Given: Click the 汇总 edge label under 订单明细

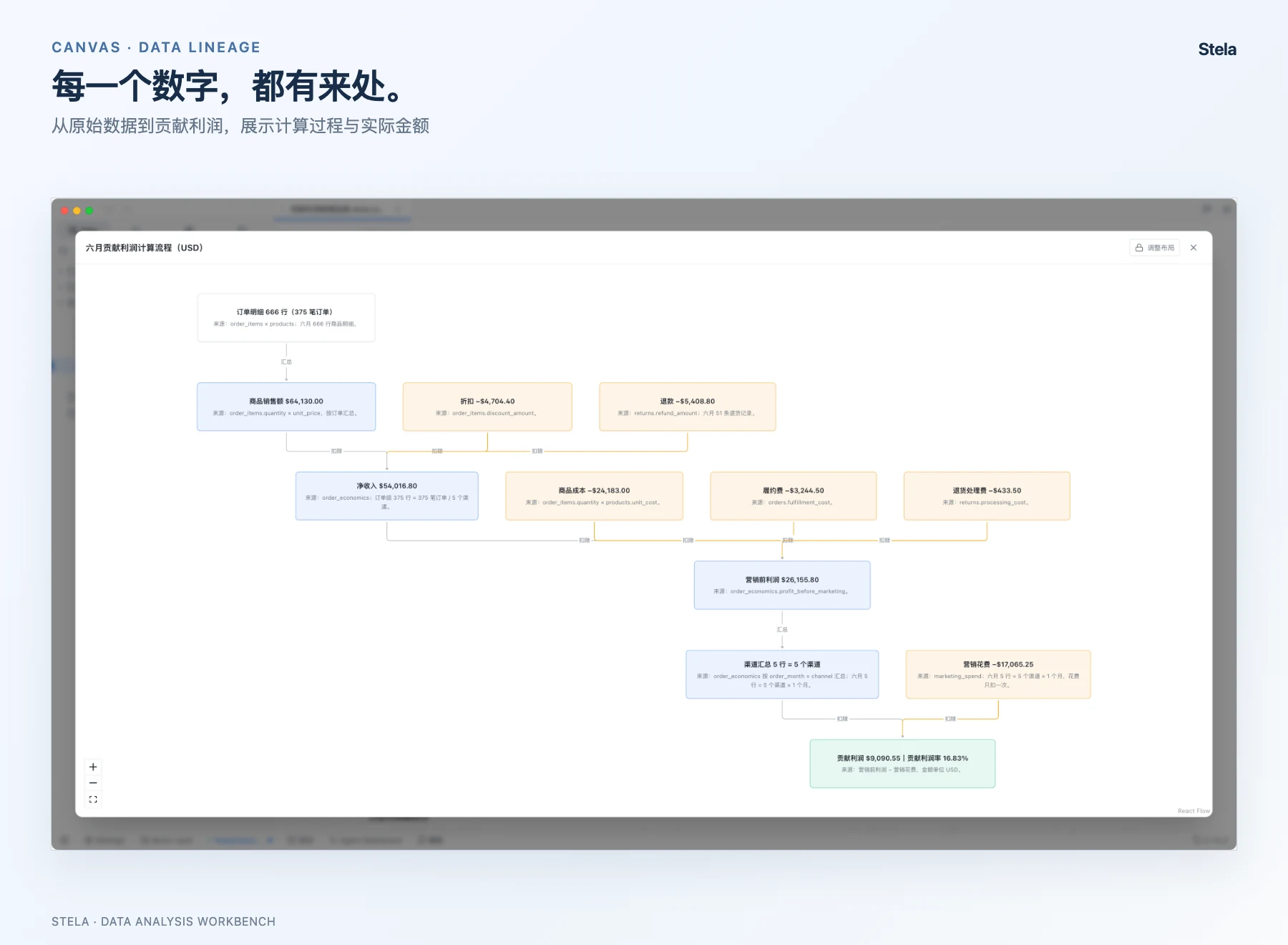Looking at the screenshot, I should [286, 362].
